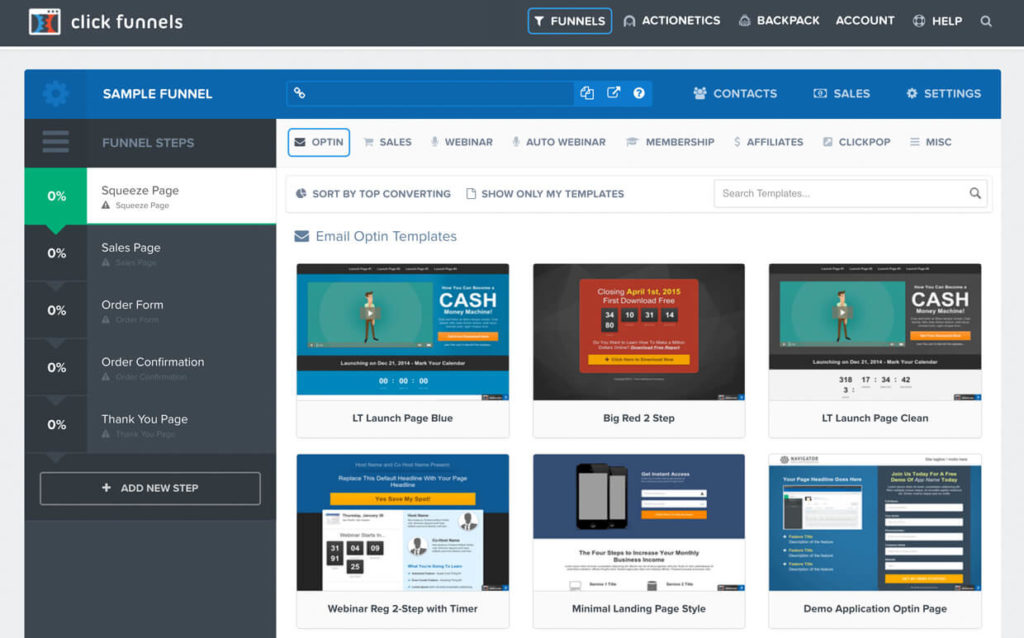The width and height of the screenshot is (1024, 638).
Task: Choose the Big Red 2 Step template
Action: click(x=639, y=350)
